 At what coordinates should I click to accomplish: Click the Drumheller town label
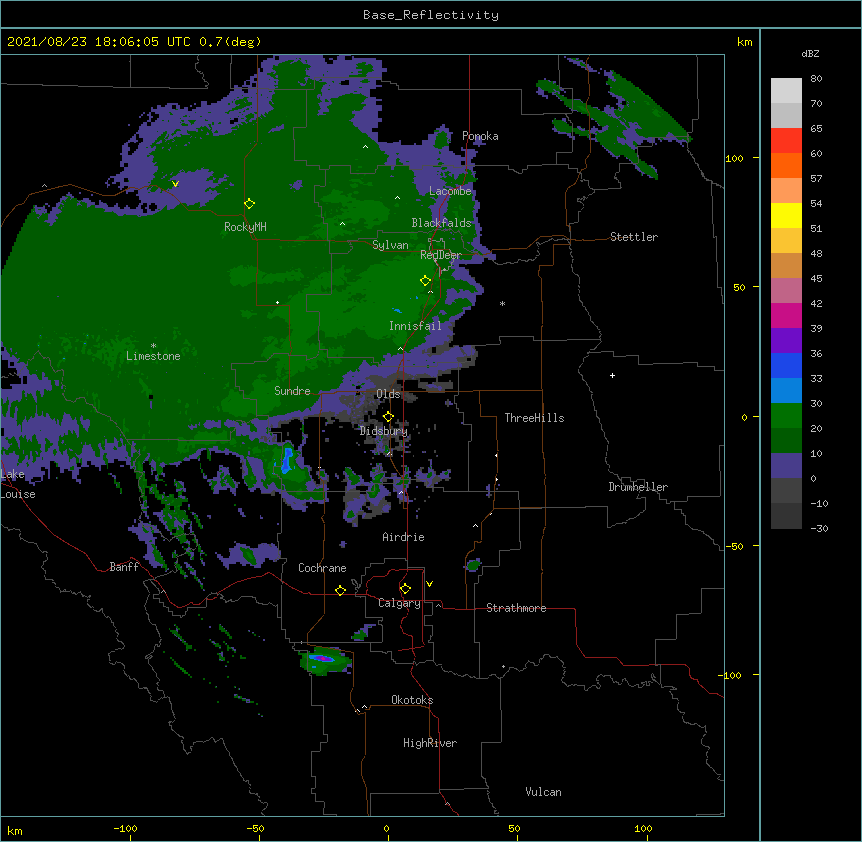pyautogui.click(x=638, y=487)
